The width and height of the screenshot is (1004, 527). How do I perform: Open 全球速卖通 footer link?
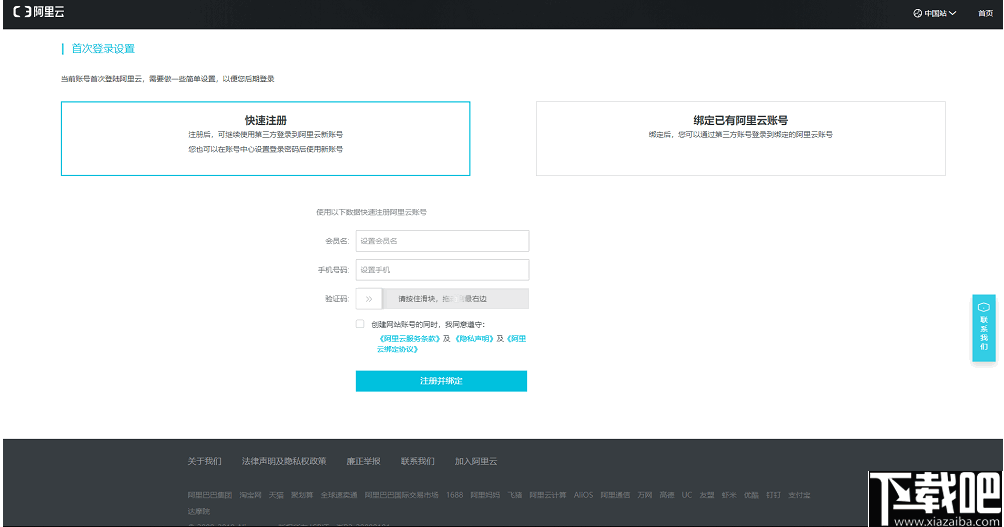coord(339,495)
